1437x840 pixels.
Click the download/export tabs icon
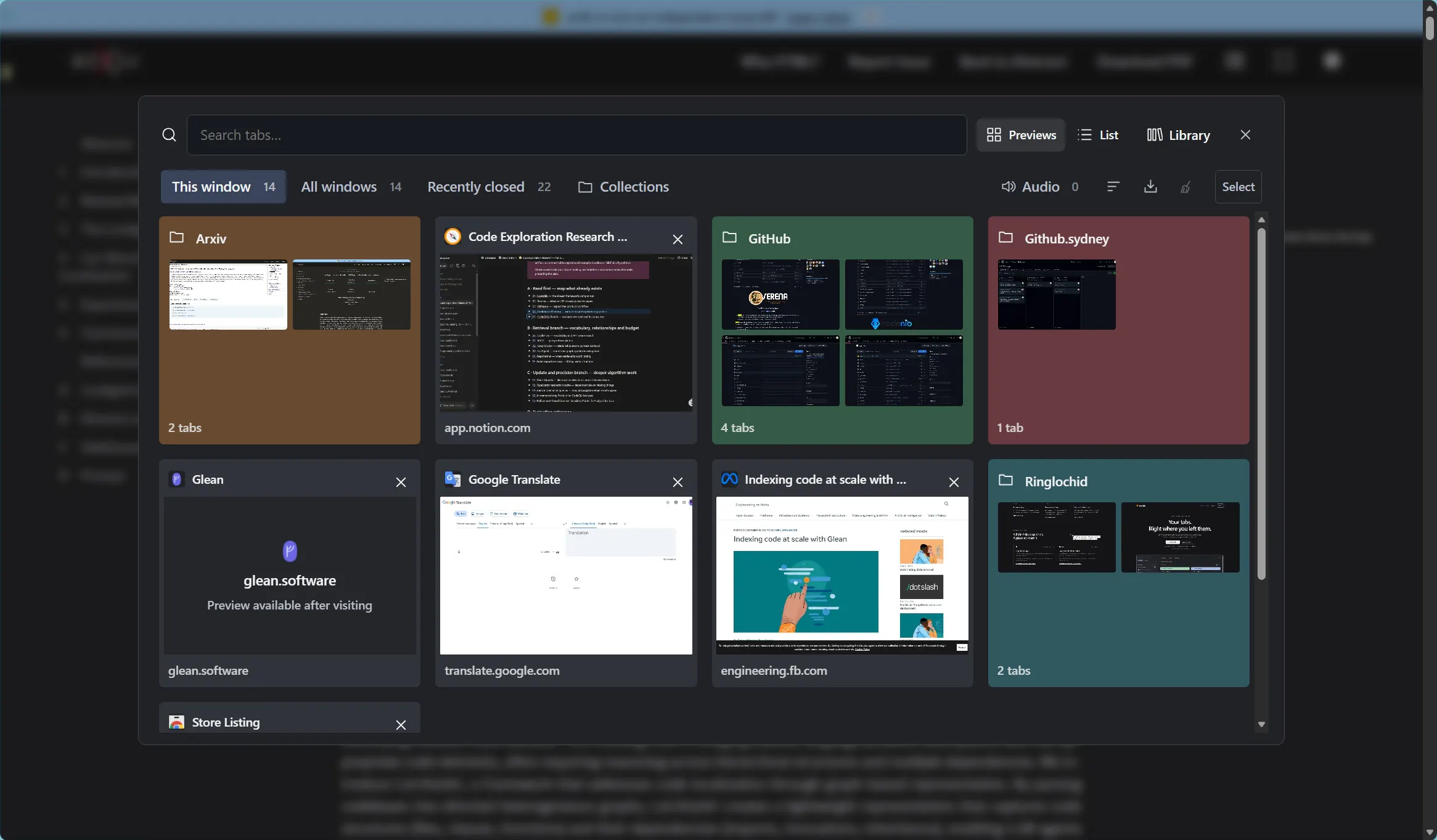1150,187
